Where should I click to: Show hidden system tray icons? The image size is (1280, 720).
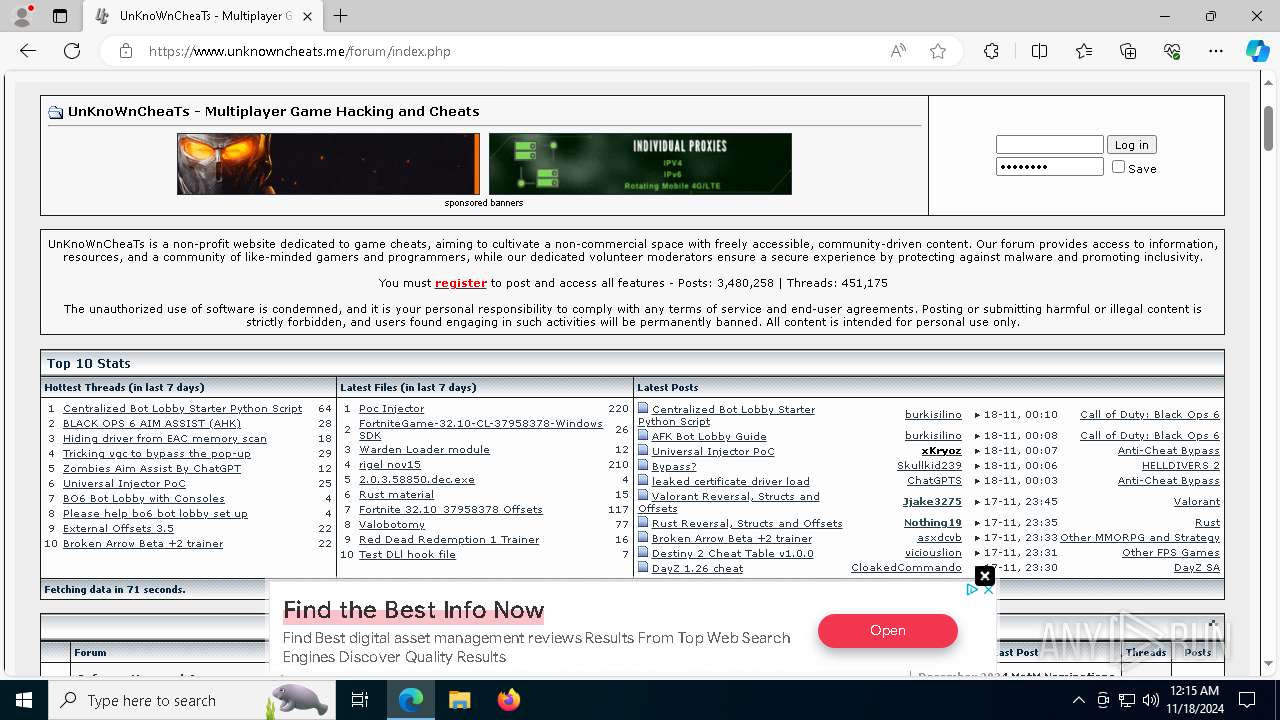(x=1078, y=700)
